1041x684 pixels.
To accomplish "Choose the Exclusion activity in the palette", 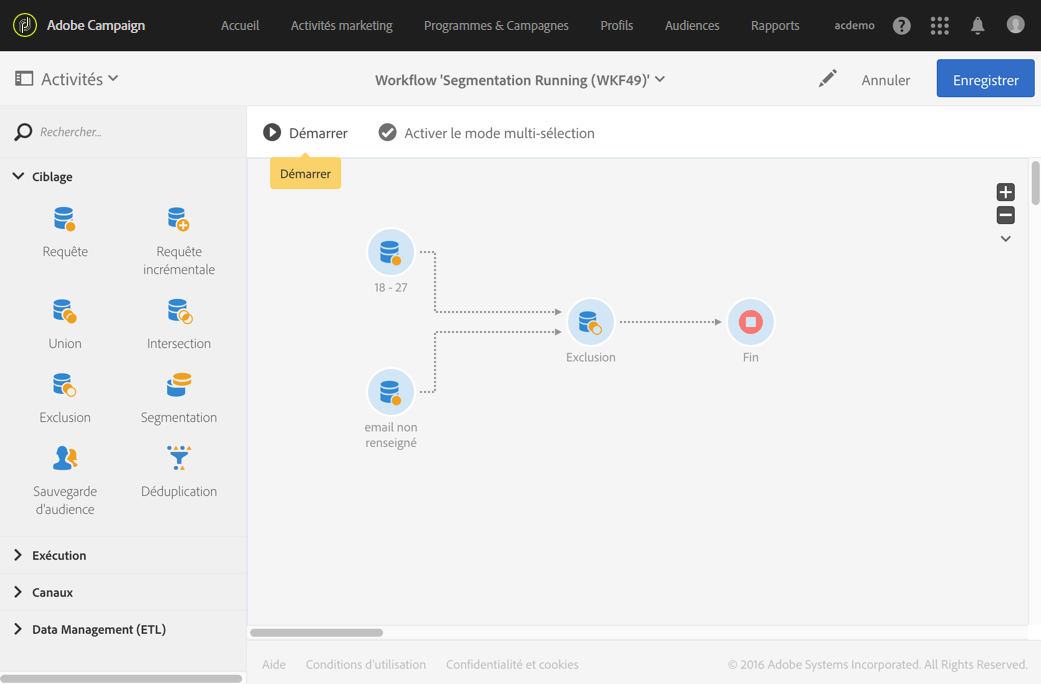I will [x=64, y=385].
